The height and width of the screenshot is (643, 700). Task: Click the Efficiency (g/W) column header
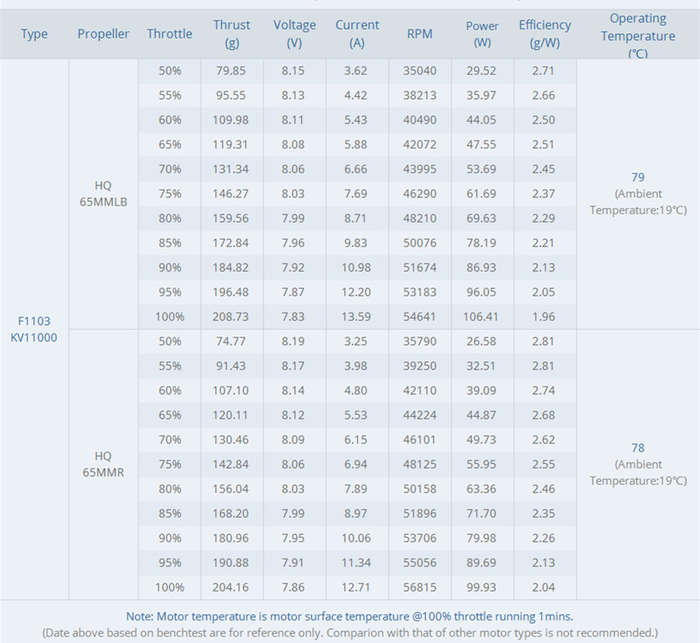(x=545, y=34)
